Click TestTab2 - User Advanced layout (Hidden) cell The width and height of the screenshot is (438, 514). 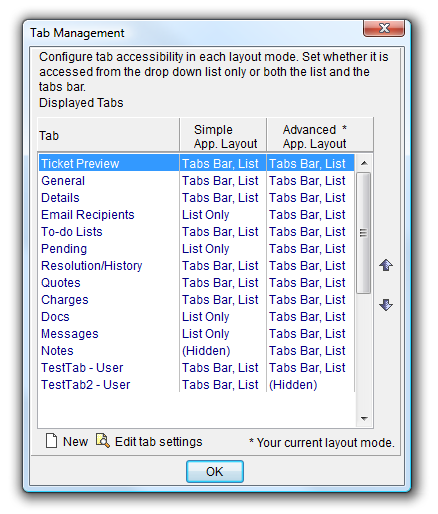(293, 385)
